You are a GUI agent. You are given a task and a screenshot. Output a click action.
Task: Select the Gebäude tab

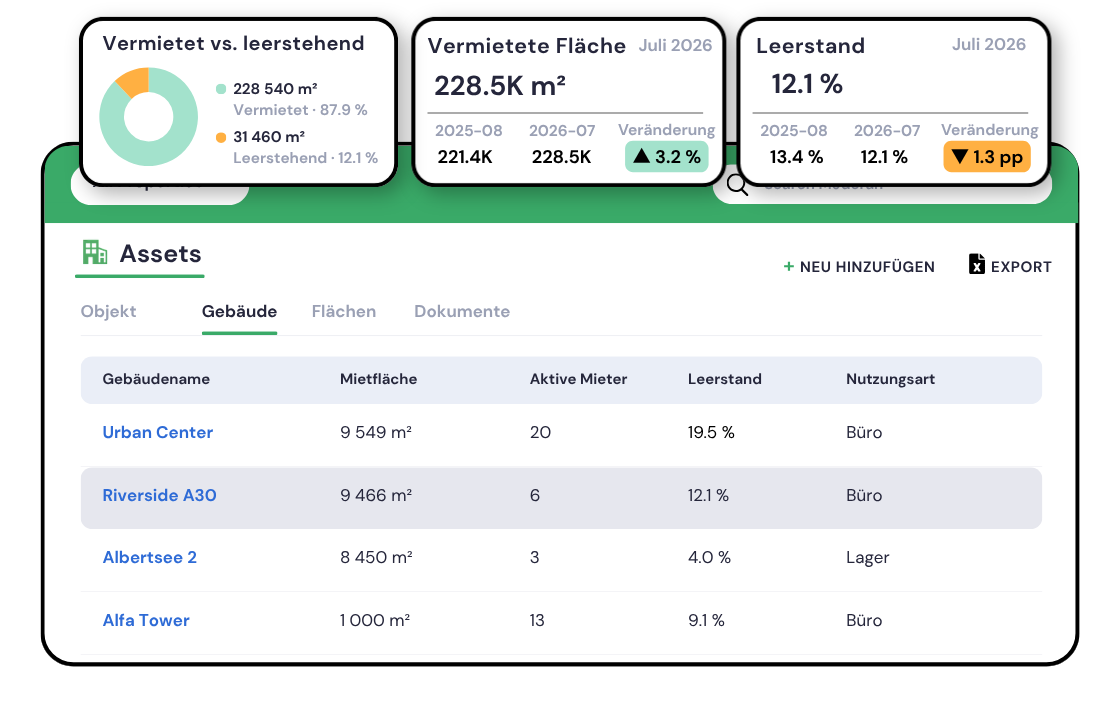(239, 311)
